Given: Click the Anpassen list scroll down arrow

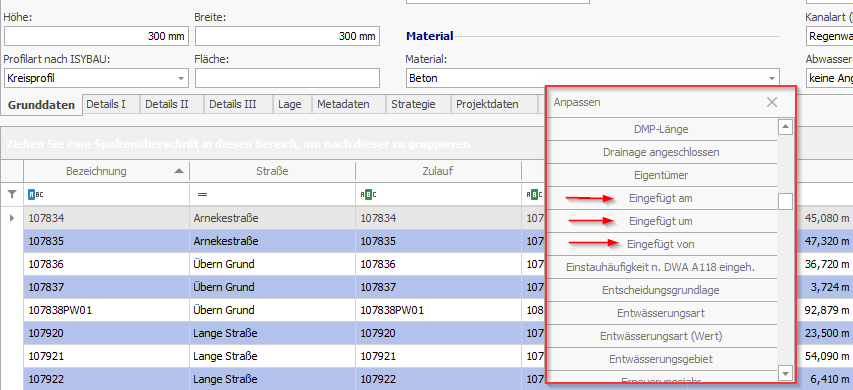Looking at the screenshot, I should [x=785, y=373].
